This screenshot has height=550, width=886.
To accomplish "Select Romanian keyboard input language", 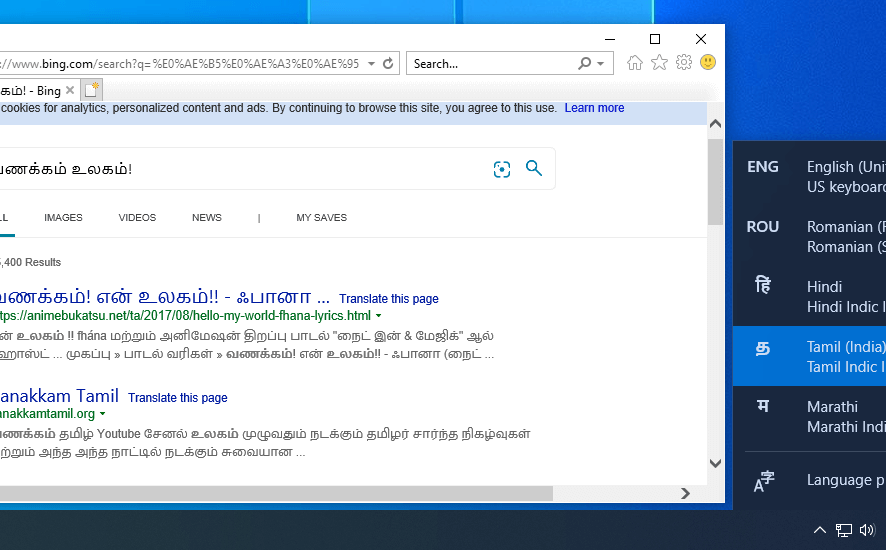I will (809, 236).
